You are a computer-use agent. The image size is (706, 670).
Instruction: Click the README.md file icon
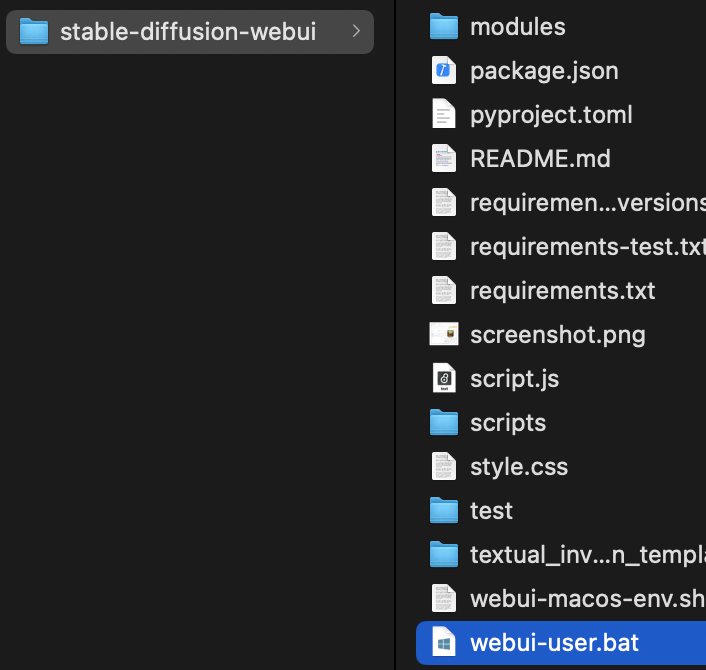(444, 158)
